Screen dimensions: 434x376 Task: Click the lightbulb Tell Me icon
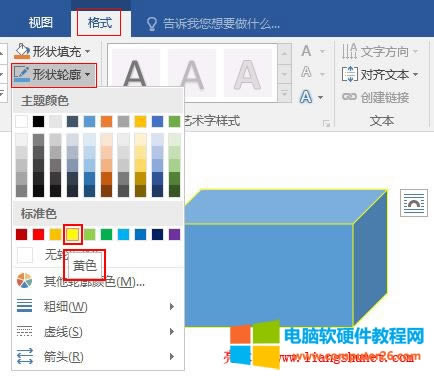coord(152,24)
